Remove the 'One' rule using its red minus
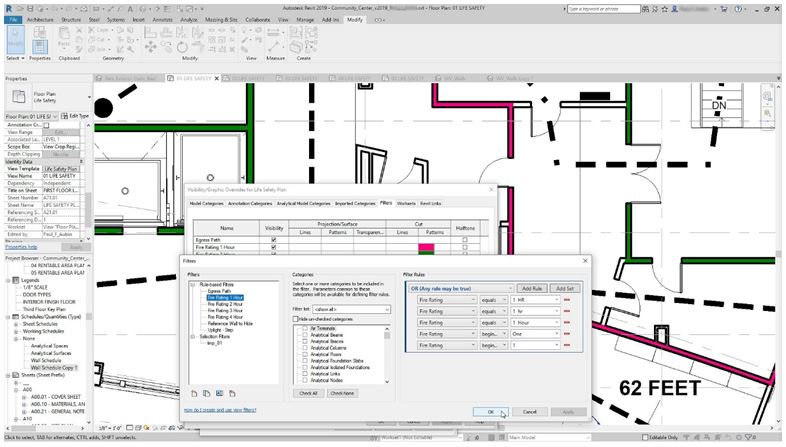Viewport: 786px width, 447px height. [x=567, y=334]
